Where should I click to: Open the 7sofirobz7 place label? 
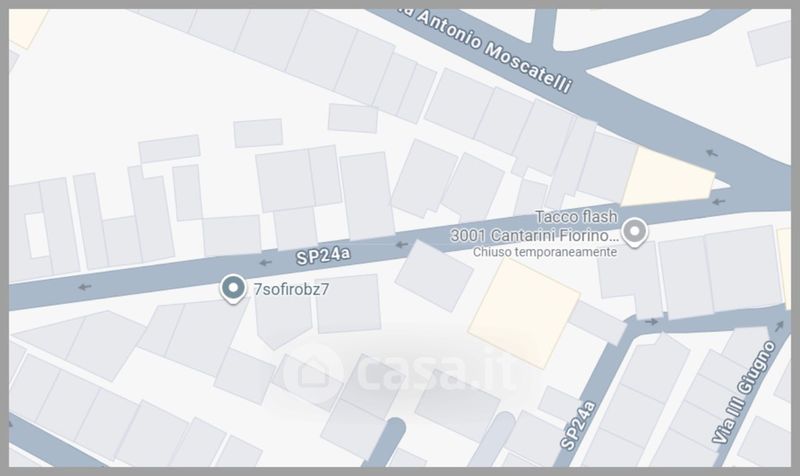coord(291,289)
